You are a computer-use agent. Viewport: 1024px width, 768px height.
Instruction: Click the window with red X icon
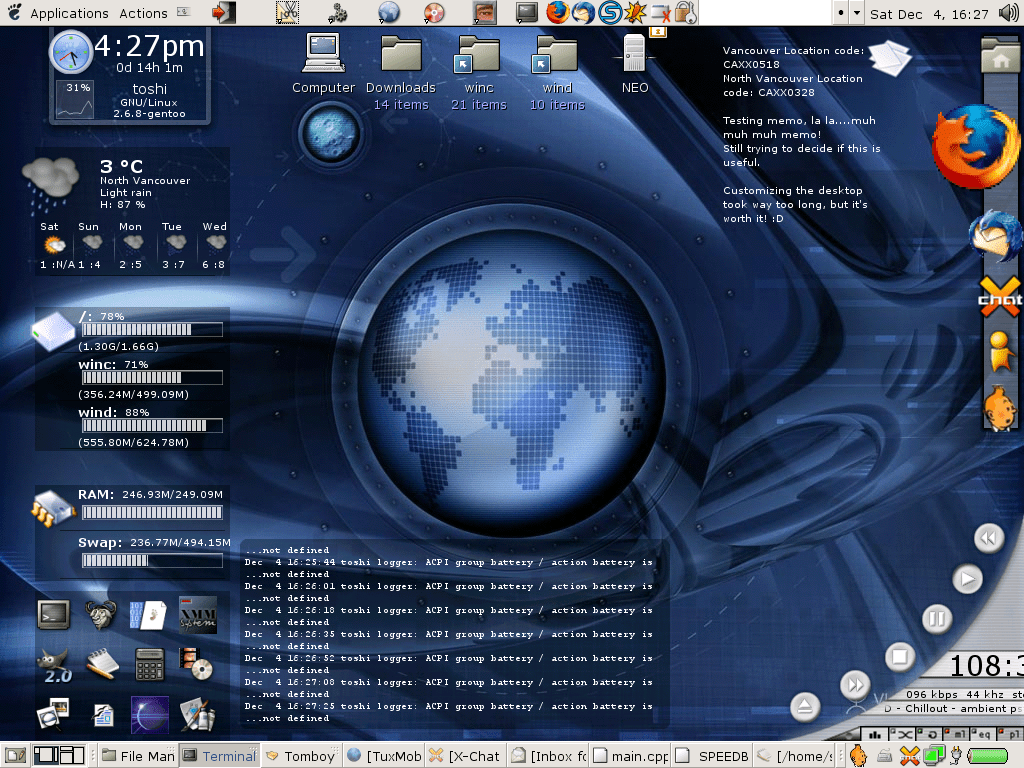661,12
